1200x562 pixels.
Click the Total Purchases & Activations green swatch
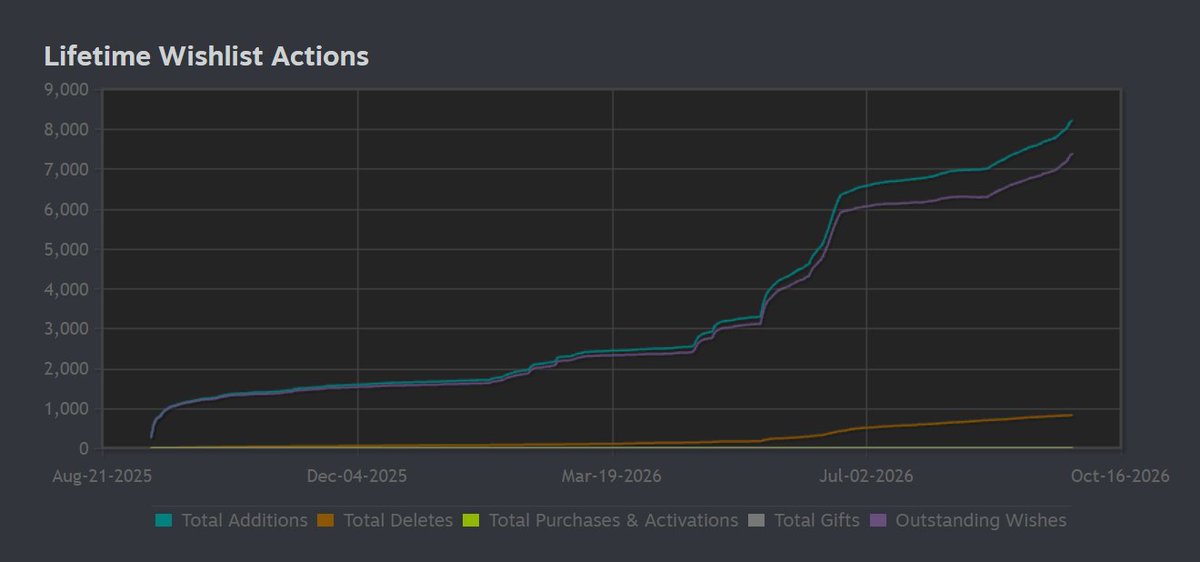472,521
